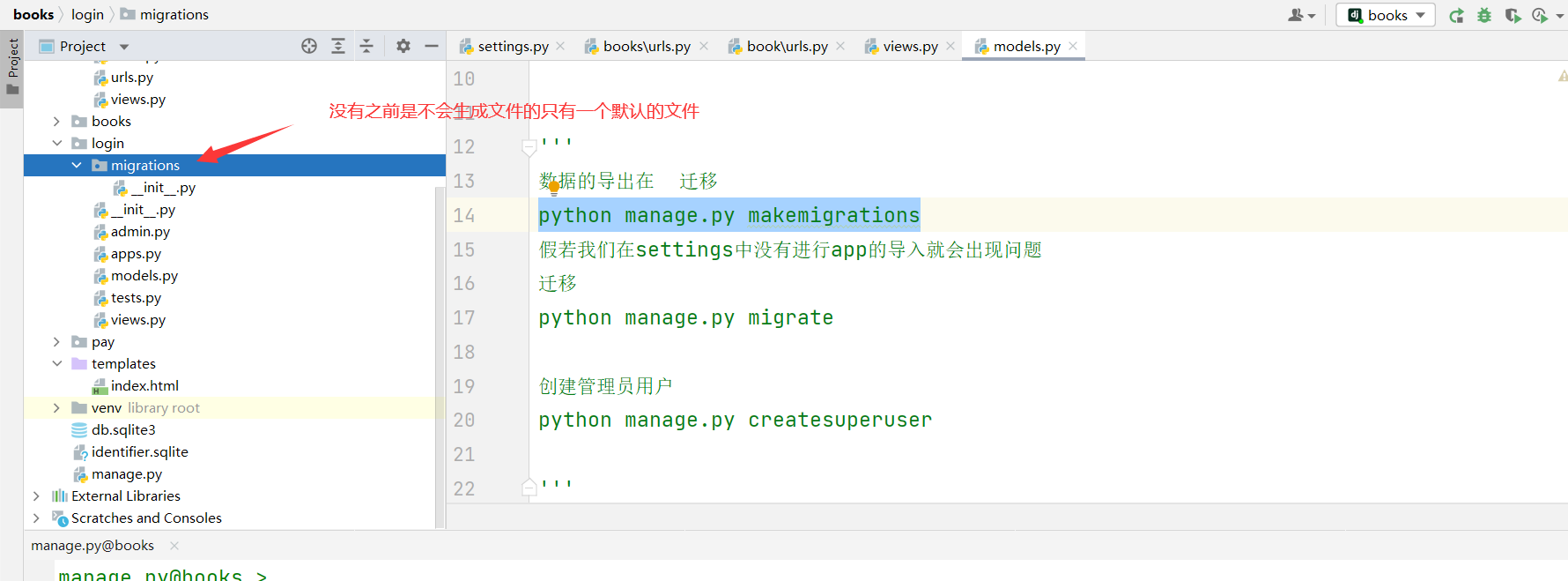
Task: Collapse the login folder
Action: pyautogui.click(x=56, y=144)
